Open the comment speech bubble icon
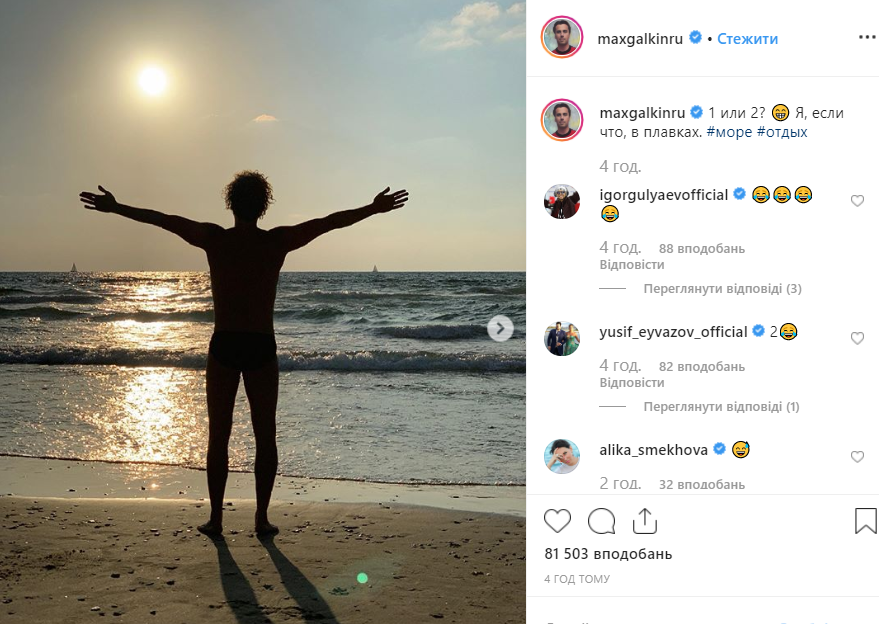879x624 pixels. 601,521
